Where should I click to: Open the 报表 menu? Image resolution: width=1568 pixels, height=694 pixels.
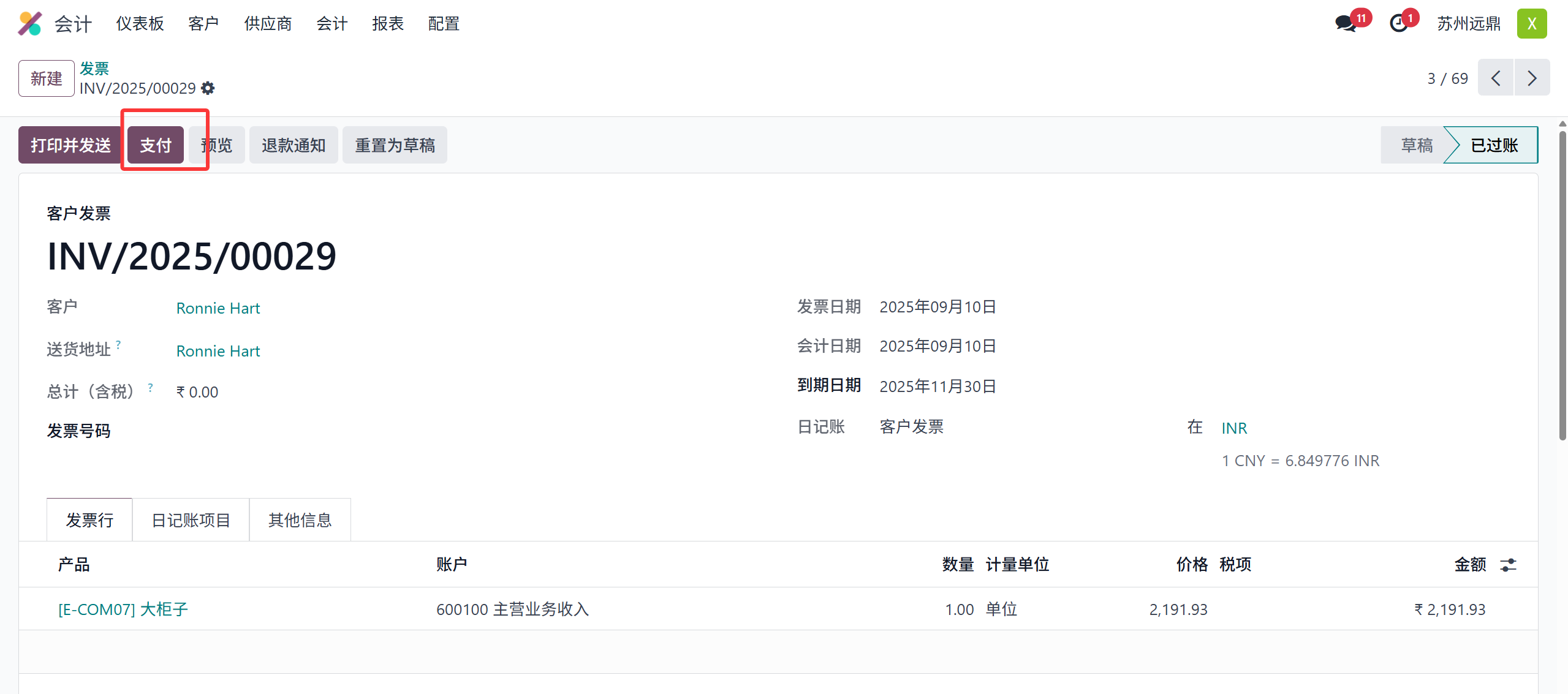tap(388, 23)
